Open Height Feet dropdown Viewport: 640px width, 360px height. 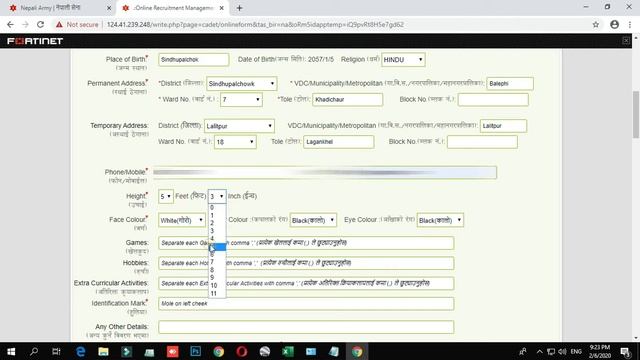coord(166,196)
